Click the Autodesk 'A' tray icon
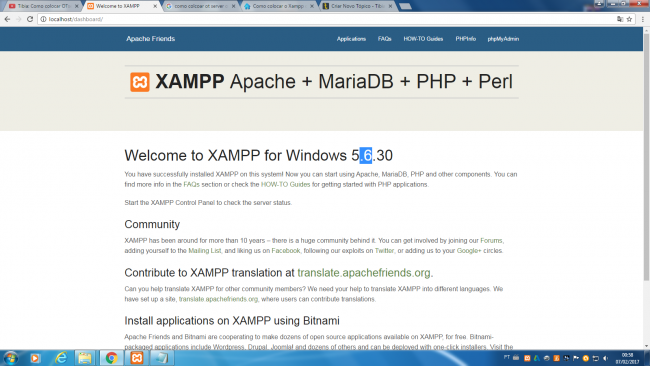Viewport: 650px width, 366px height. pos(536,358)
